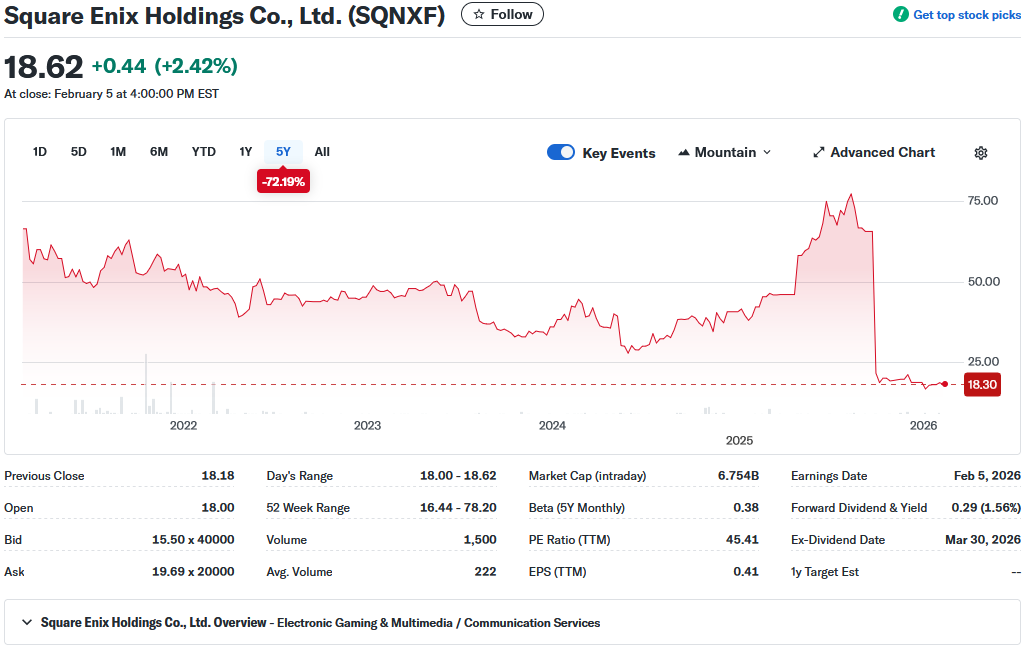Open the Mountain chart type dropdown
Image resolution: width=1028 pixels, height=656 pixels.
pyautogui.click(x=725, y=153)
